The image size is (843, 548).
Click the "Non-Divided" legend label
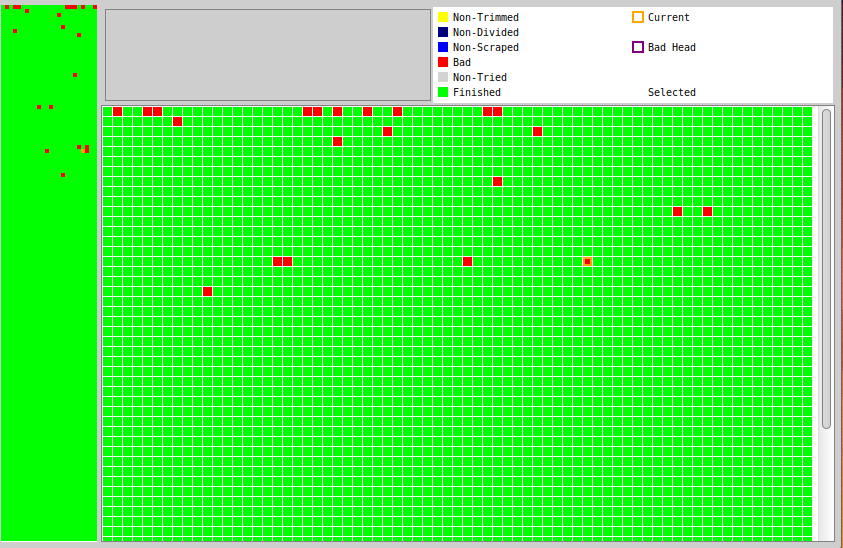tap(485, 32)
